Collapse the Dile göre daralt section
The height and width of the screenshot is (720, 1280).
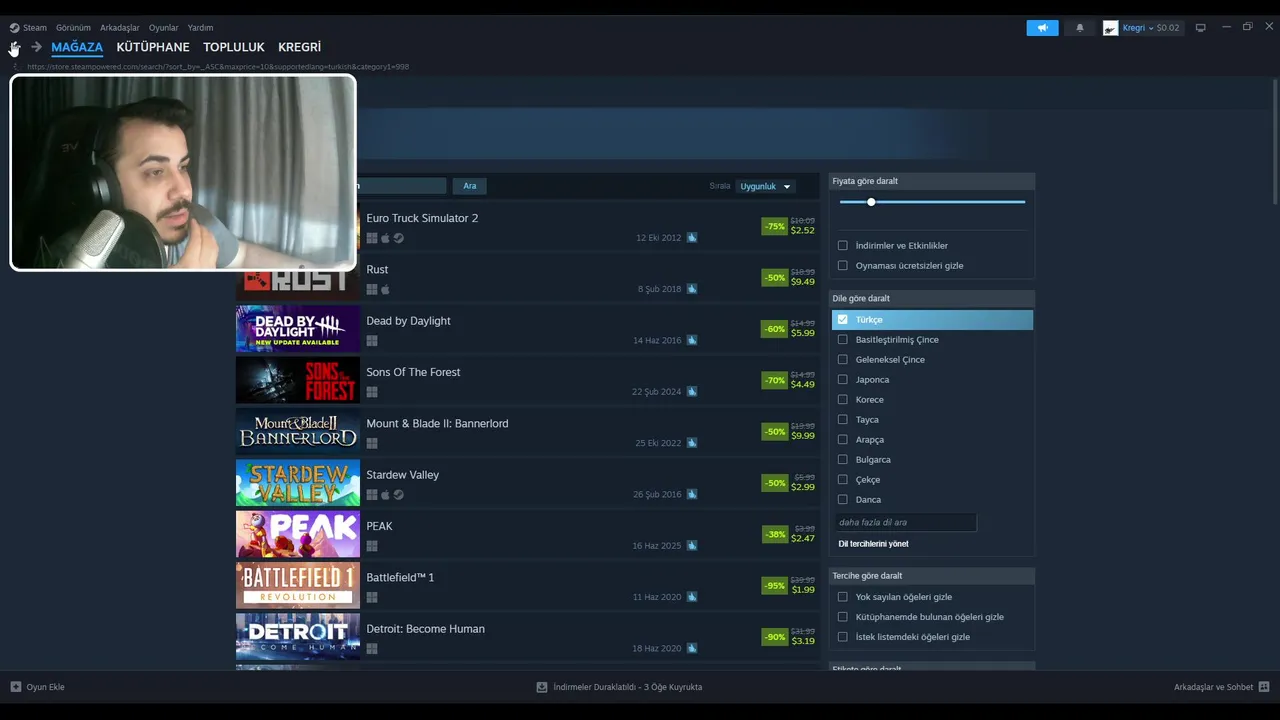click(932, 298)
